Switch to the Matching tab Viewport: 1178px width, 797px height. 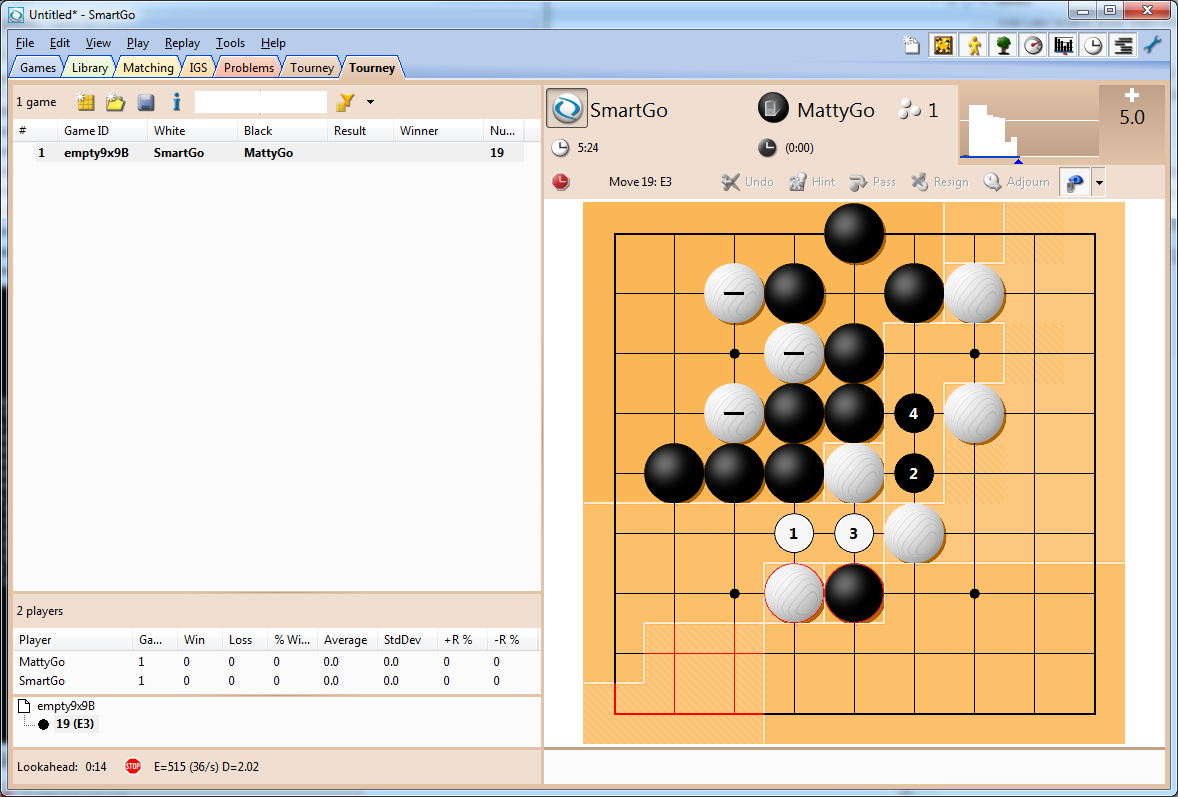[148, 68]
